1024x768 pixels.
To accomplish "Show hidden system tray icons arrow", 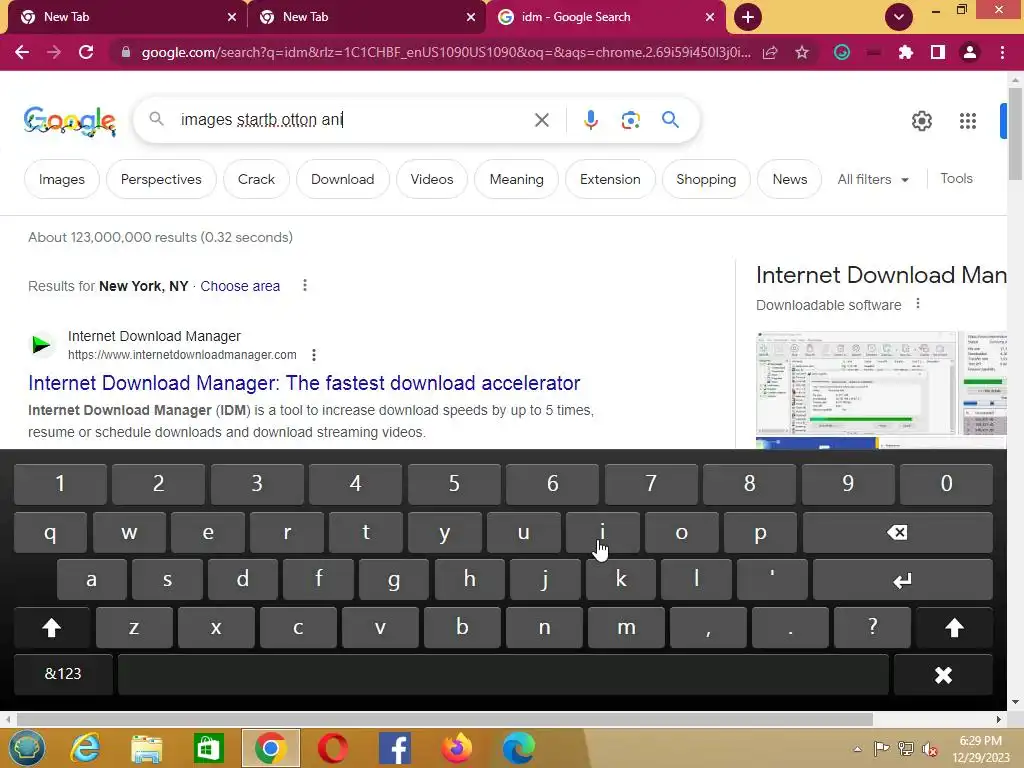I will (x=857, y=749).
